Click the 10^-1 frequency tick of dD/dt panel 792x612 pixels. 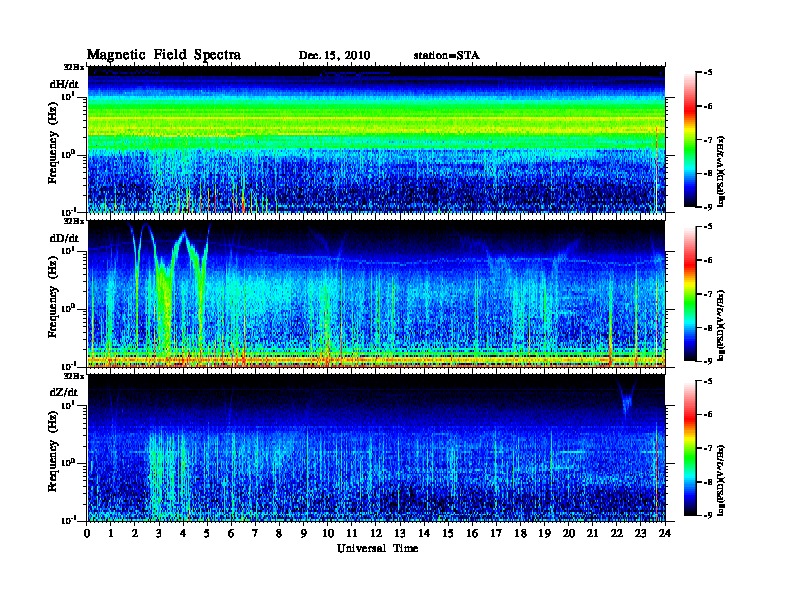coord(68,366)
